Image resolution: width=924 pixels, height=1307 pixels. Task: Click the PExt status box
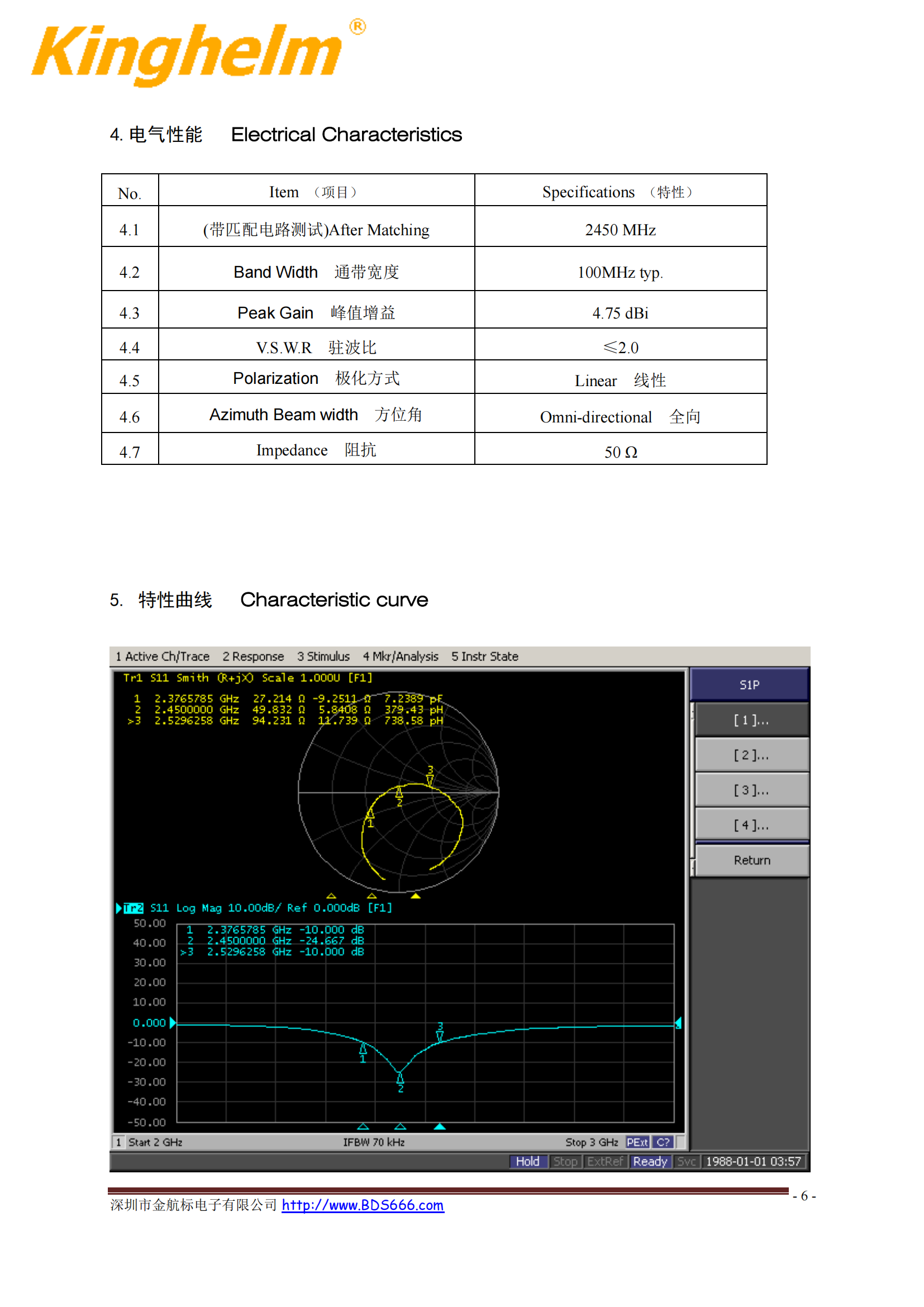(637, 1142)
